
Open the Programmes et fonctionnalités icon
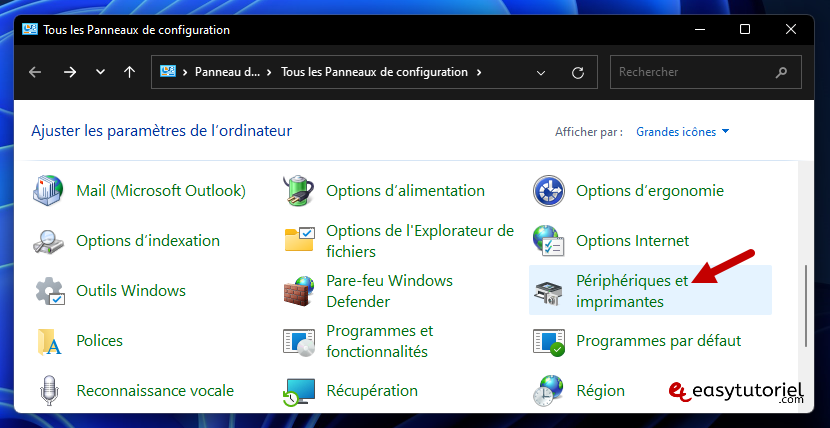pos(299,341)
